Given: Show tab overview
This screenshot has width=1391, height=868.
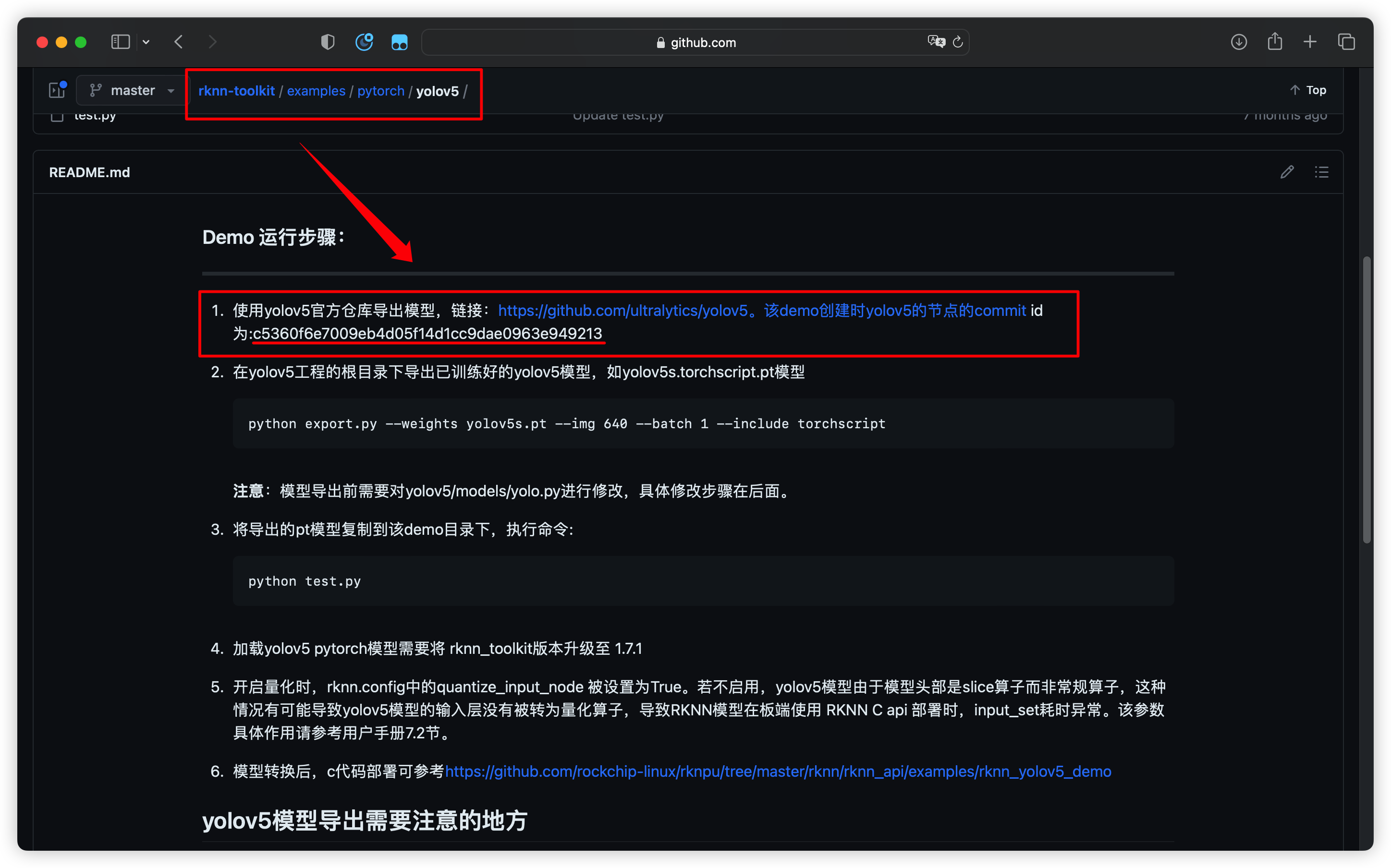Looking at the screenshot, I should click(x=1346, y=42).
